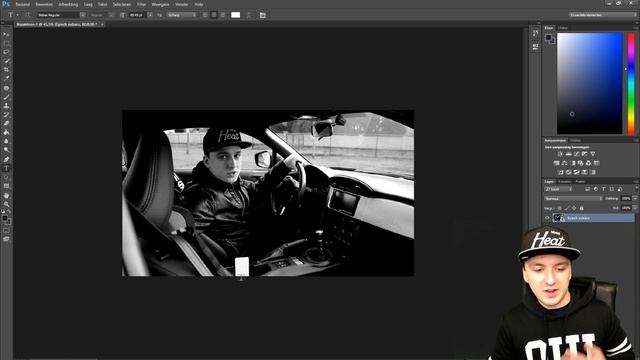Toggle lock transparent pixels
The image size is (640, 360).
[559, 208]
